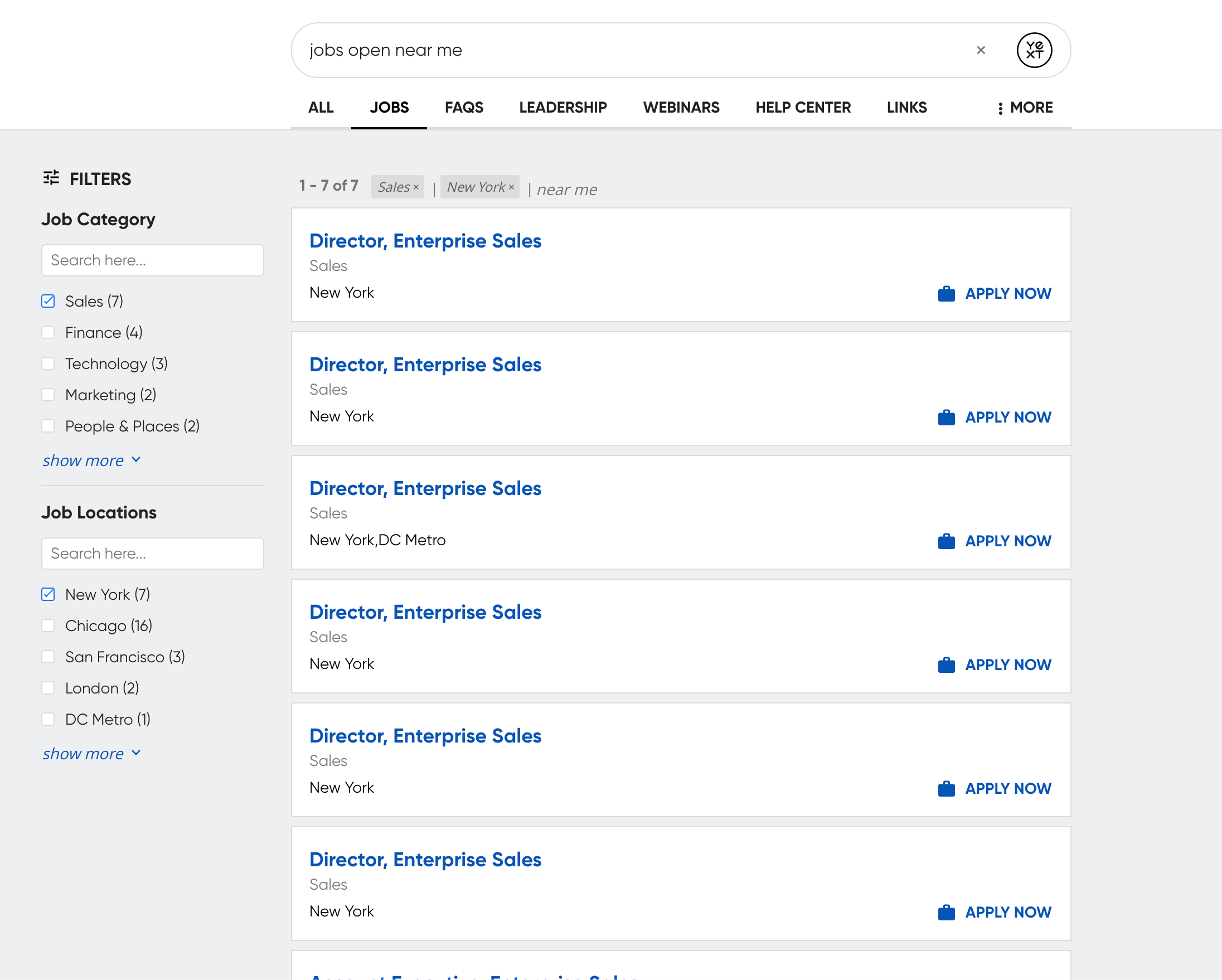Check the Technology (3) checkbox
The width and height of the screenshot is (1222, 980).
point(48,363)
